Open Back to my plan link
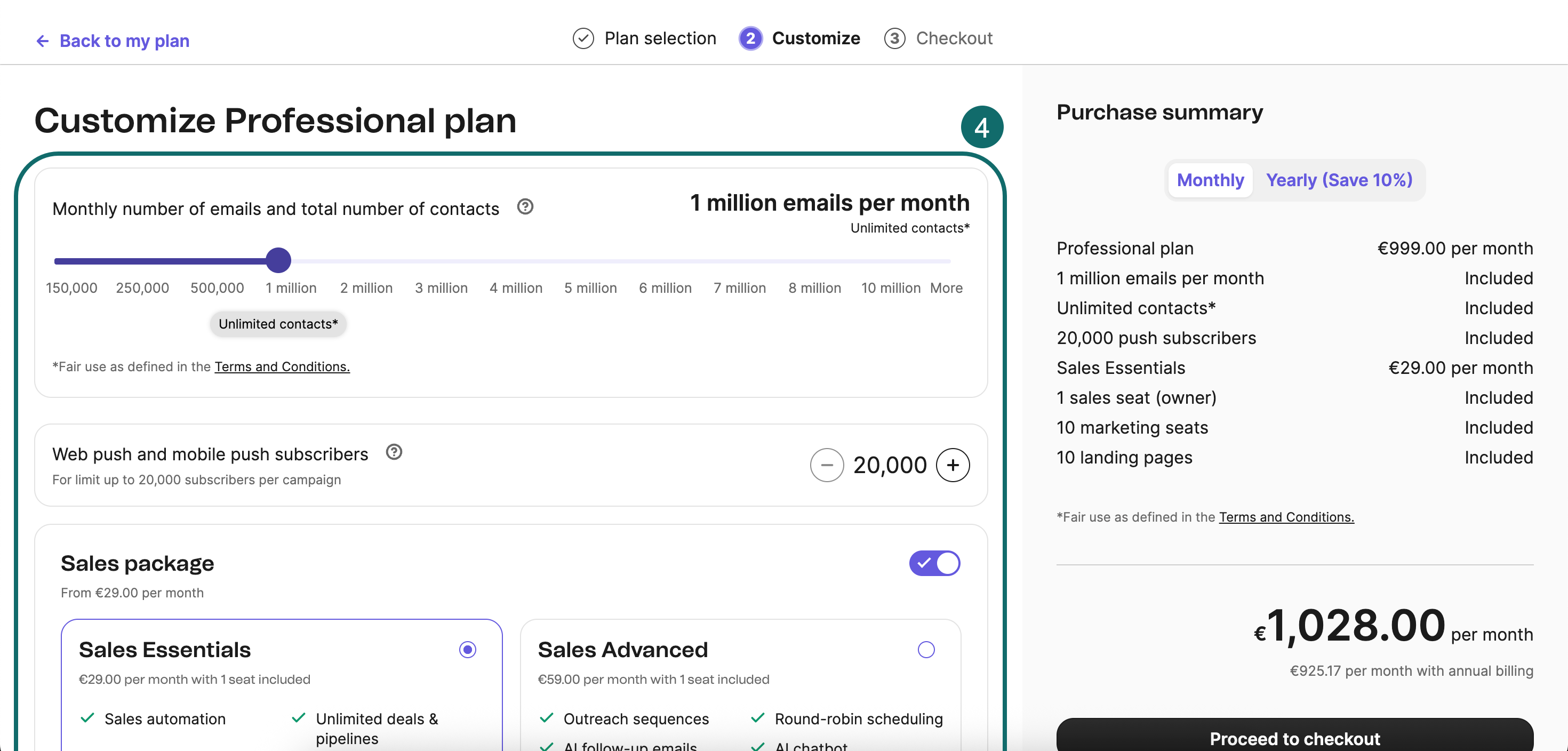 click(x=124, y=41)
